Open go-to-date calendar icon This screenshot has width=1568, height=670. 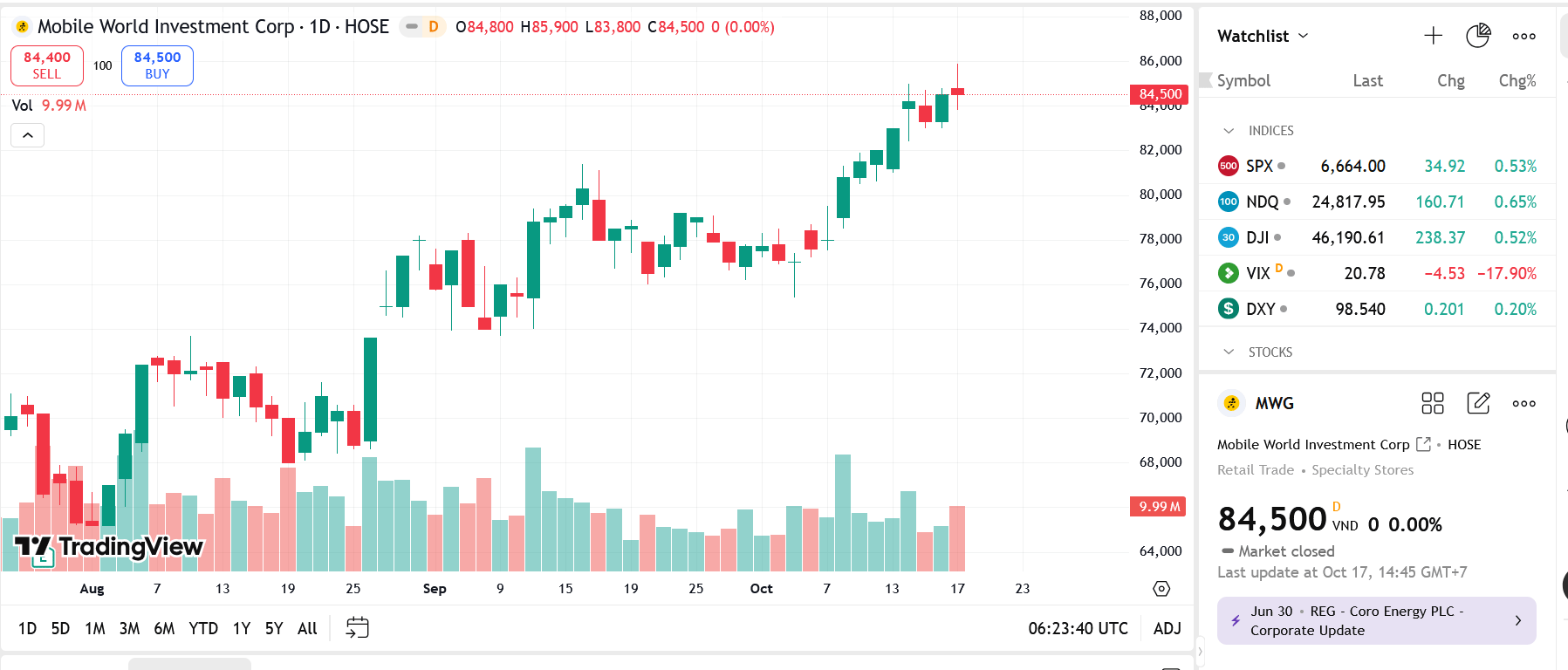358,628
